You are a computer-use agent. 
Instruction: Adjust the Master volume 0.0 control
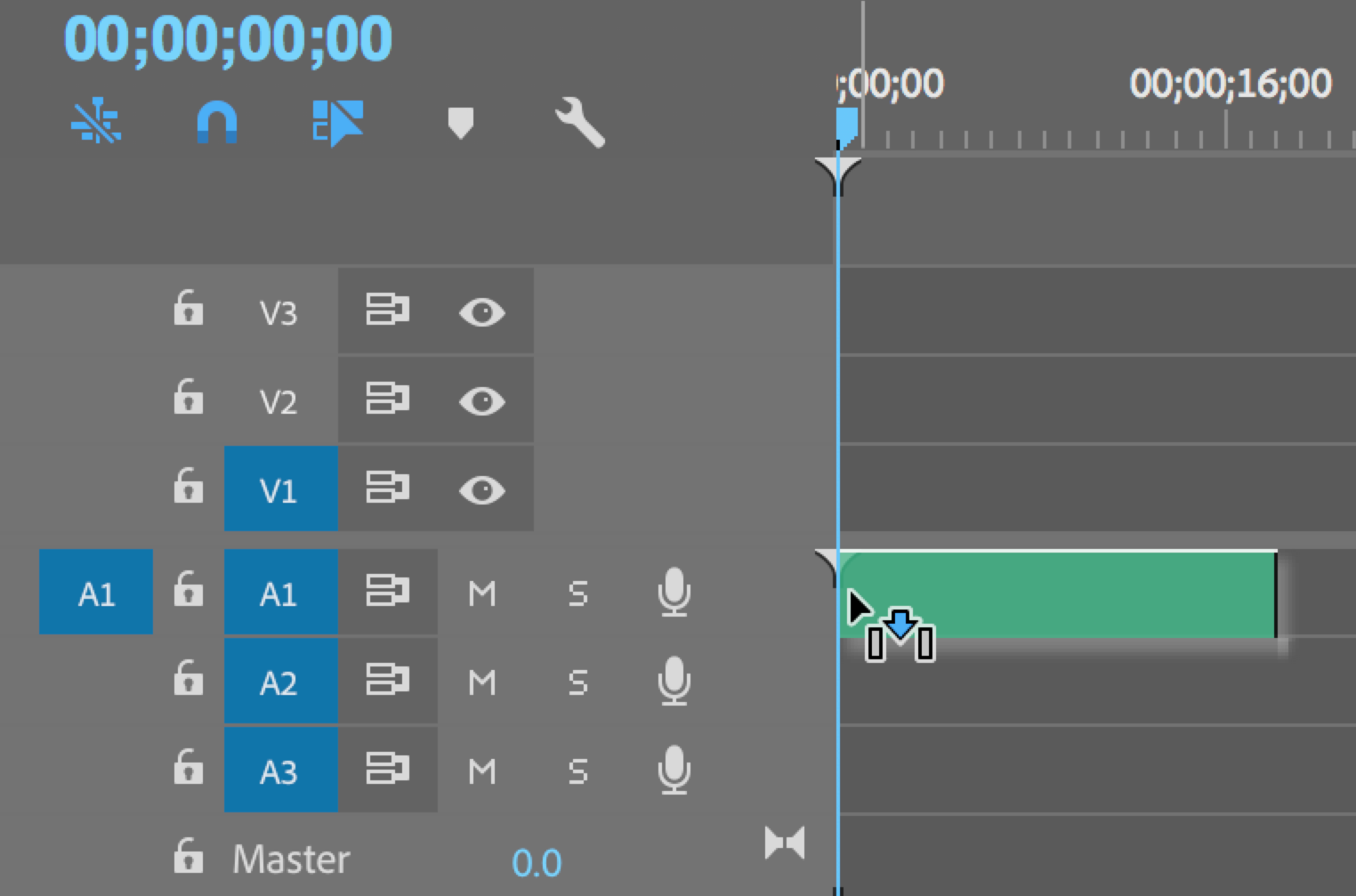[x=537, y=860]
